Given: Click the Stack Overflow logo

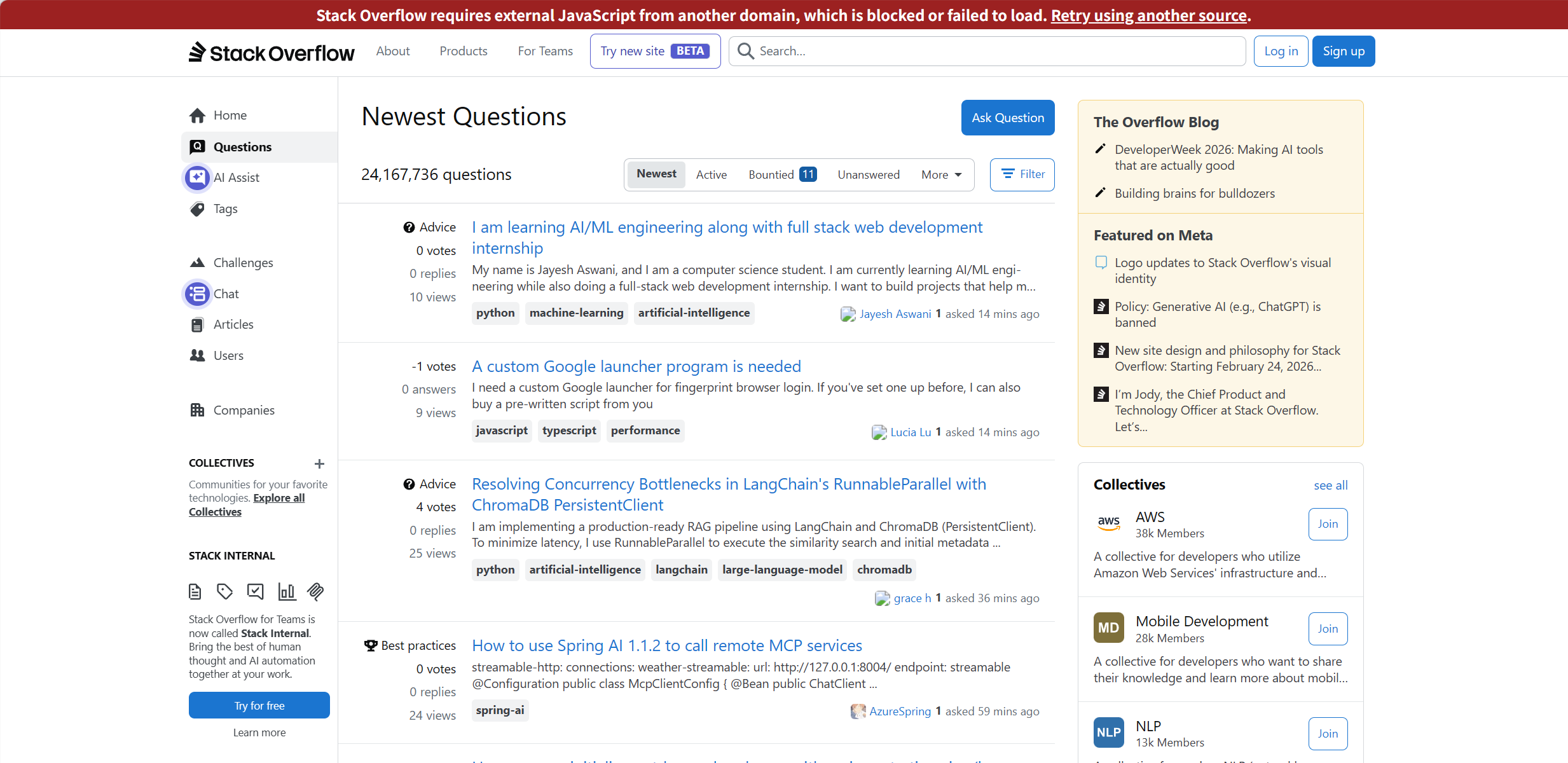Looking at the screenshot, I should 272,52.
